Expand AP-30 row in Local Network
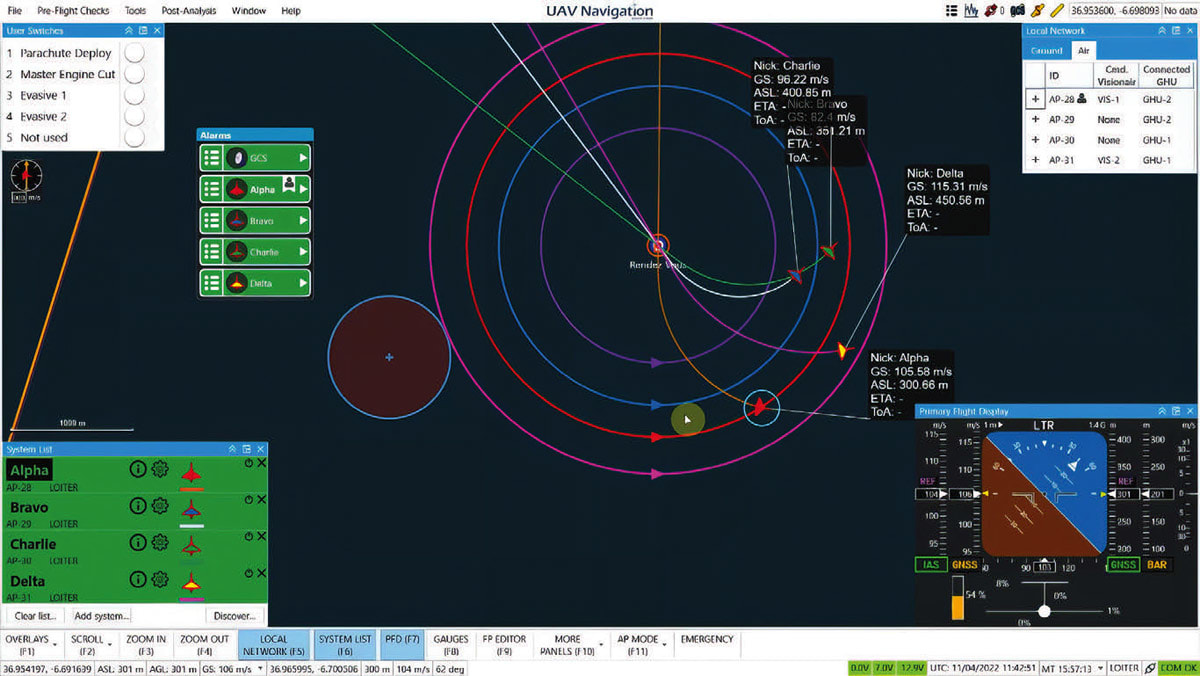The image size is (1200, 676). [1035, 140]
